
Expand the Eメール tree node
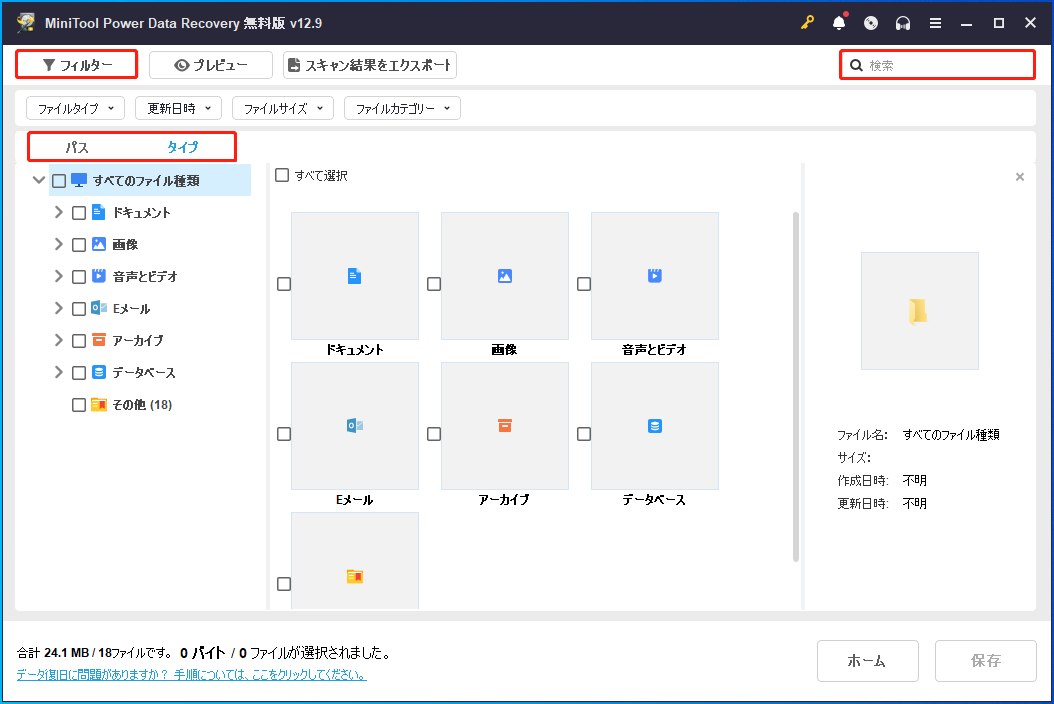[x=58, y=308]
